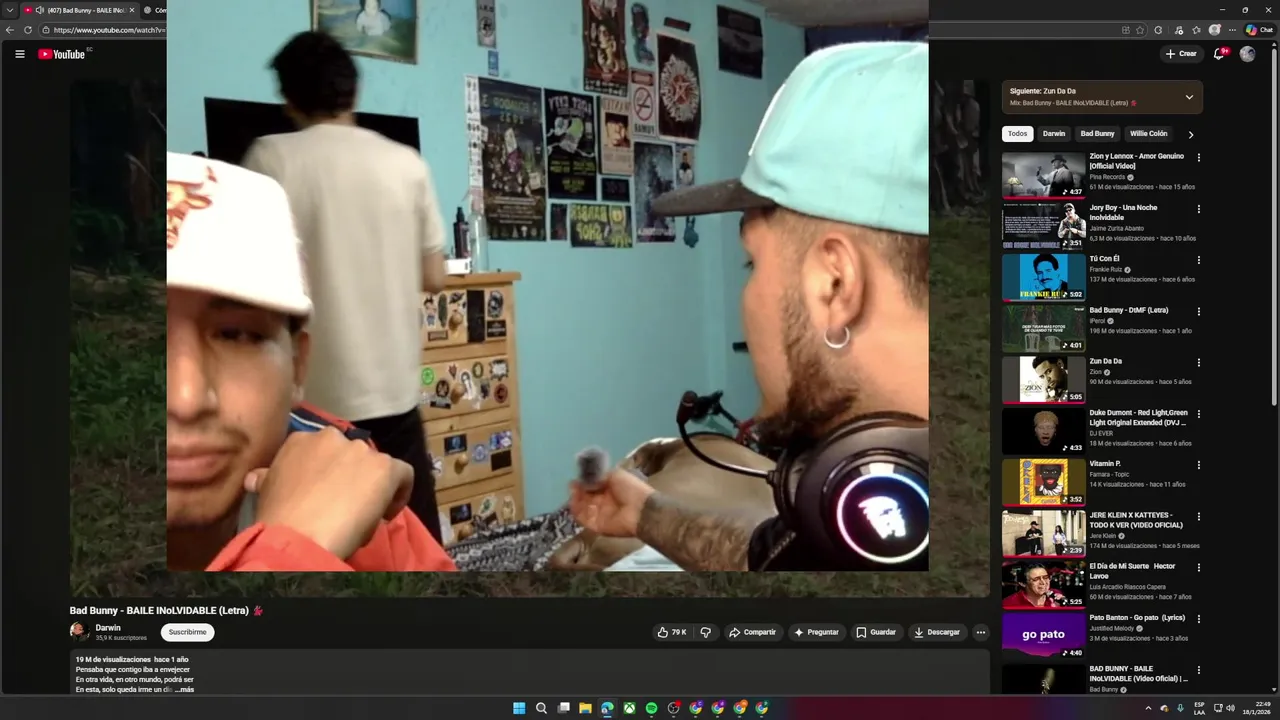Open the tab search dropdown in browser
The height and width of the screenshot is (720, 1280).
tap(10, 10)
